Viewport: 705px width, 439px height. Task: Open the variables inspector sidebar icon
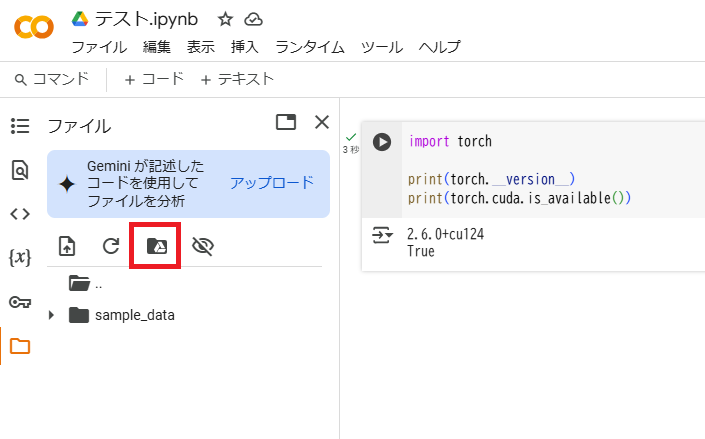[20, 257]
